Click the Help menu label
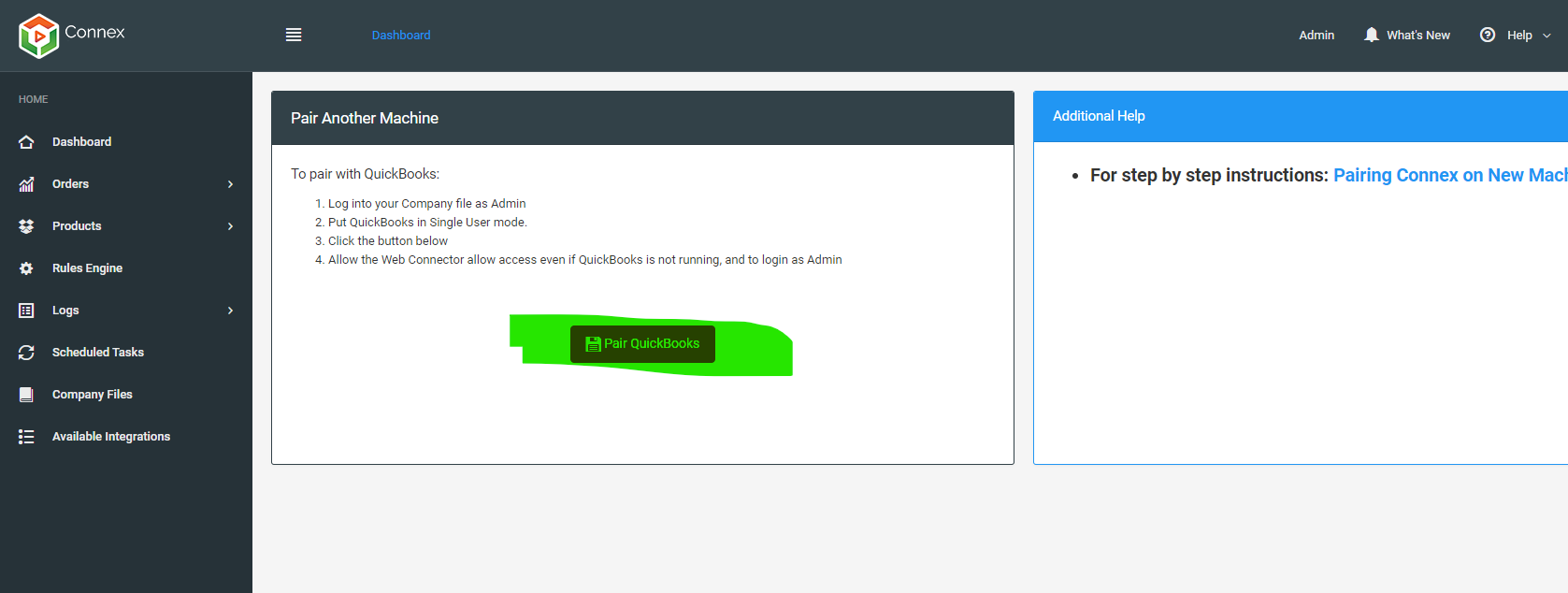 (x=1519, y=36)
